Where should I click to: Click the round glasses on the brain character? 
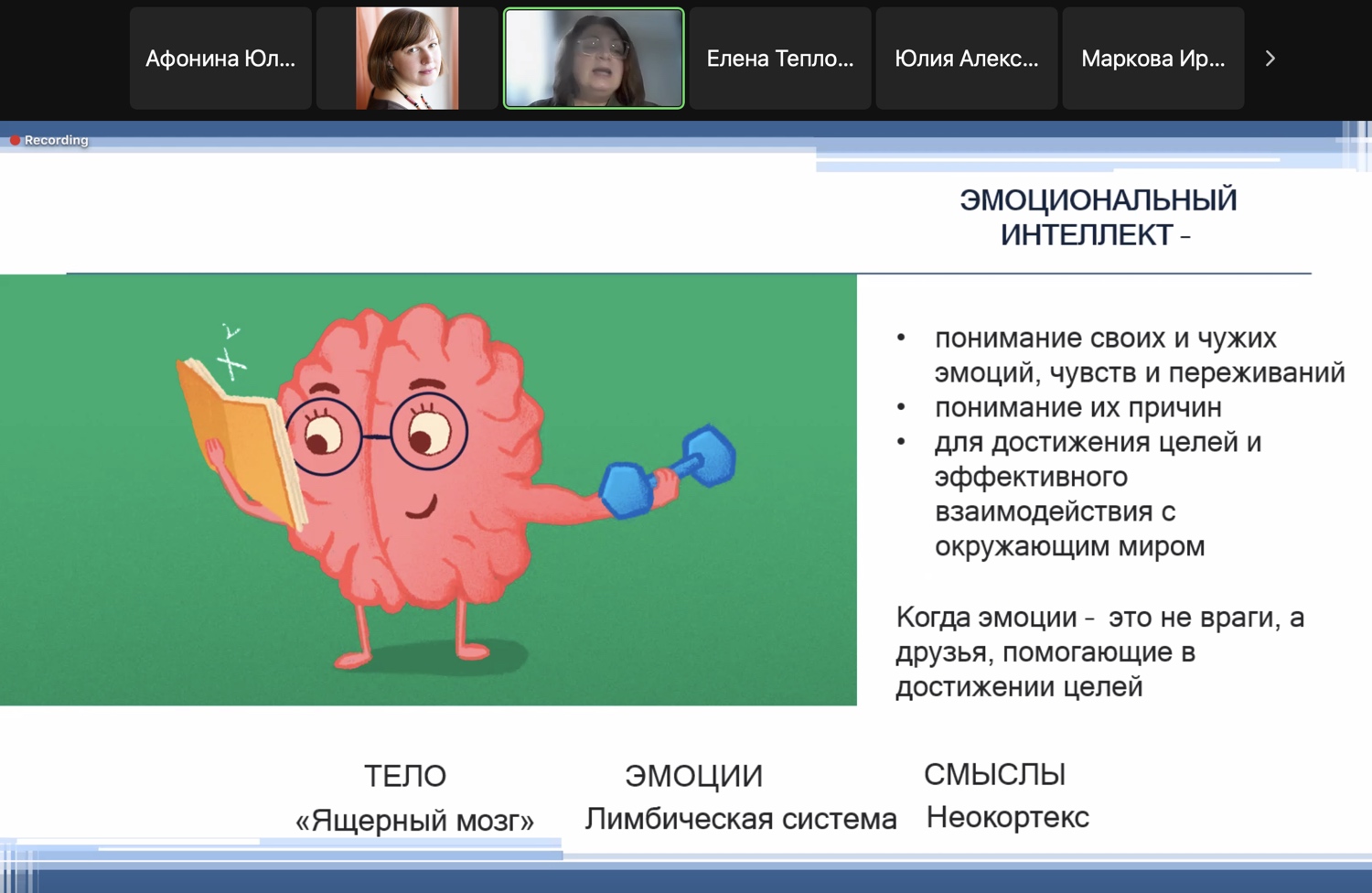click(377, 436)
